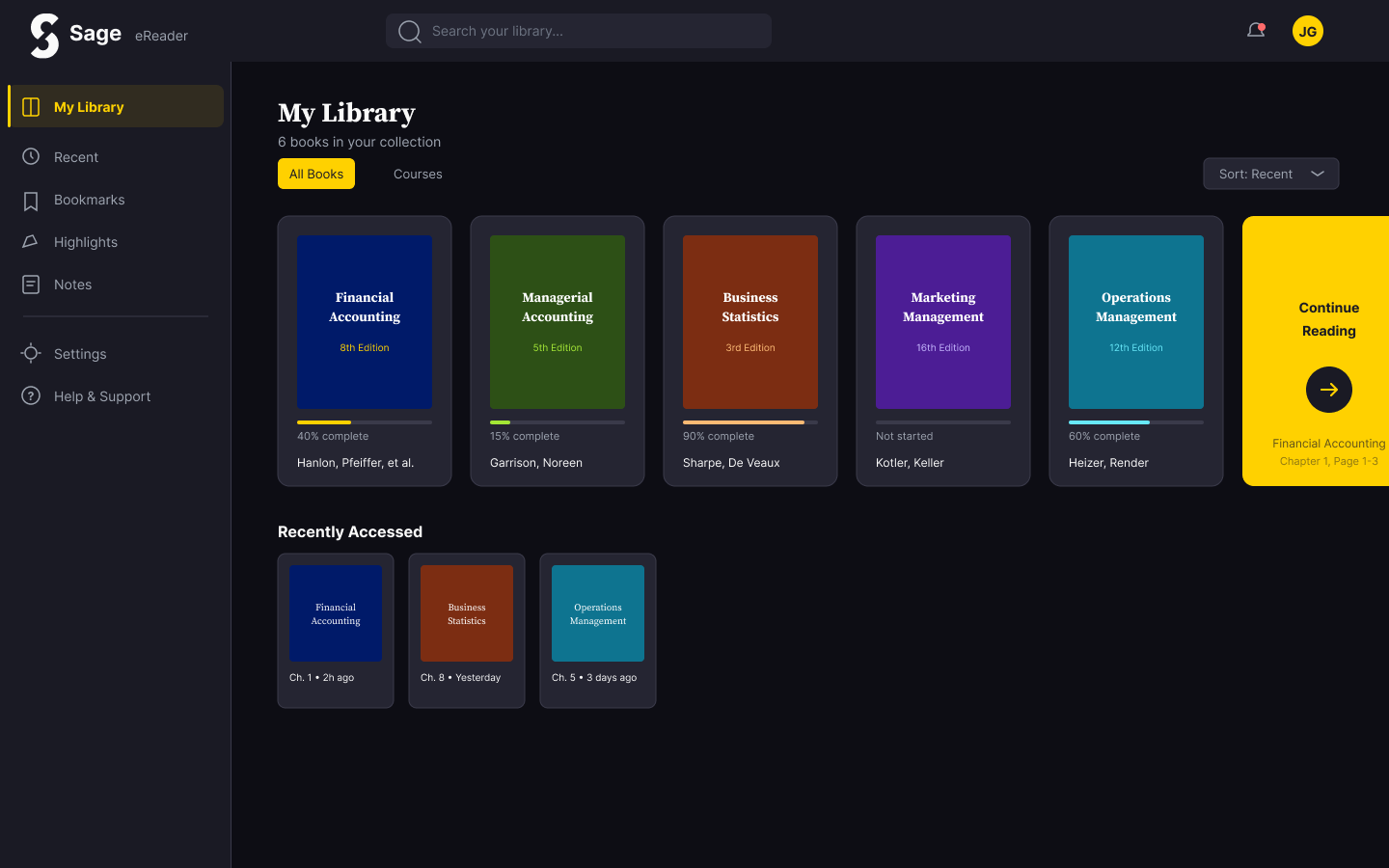1389x868 pixels.
Task: Click the Help question mark icon
Action: (31, 395)
